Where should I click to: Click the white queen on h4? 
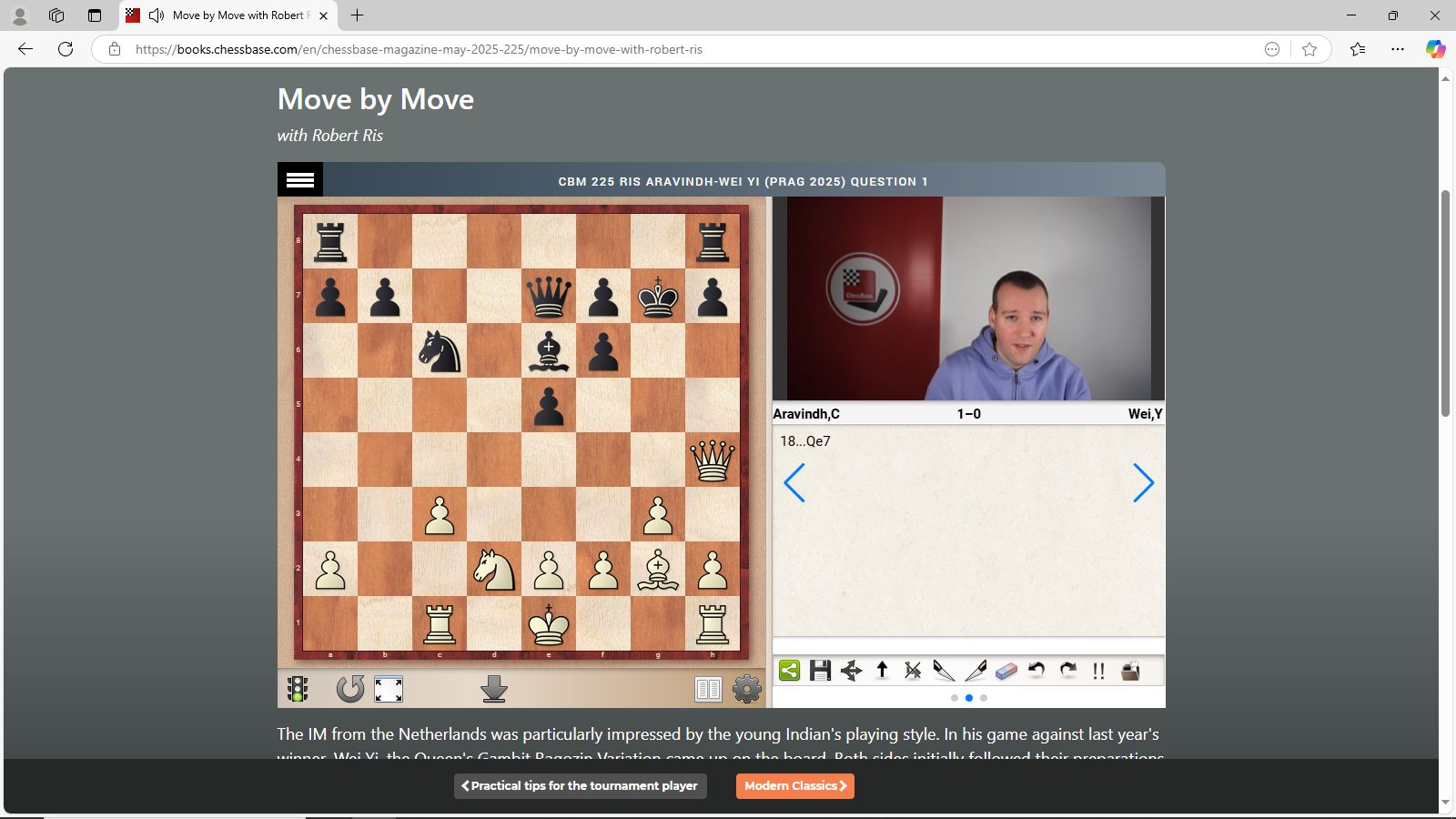click(x=713, y=460)
